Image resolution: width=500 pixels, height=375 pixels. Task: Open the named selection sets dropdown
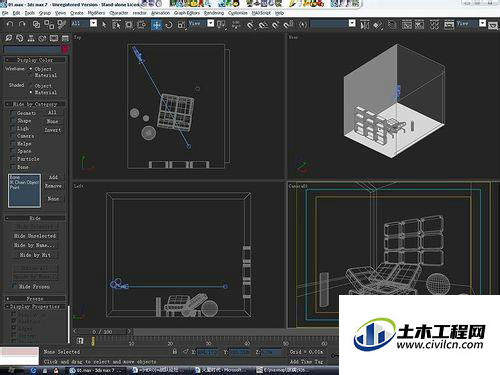[x=352, y=23]
